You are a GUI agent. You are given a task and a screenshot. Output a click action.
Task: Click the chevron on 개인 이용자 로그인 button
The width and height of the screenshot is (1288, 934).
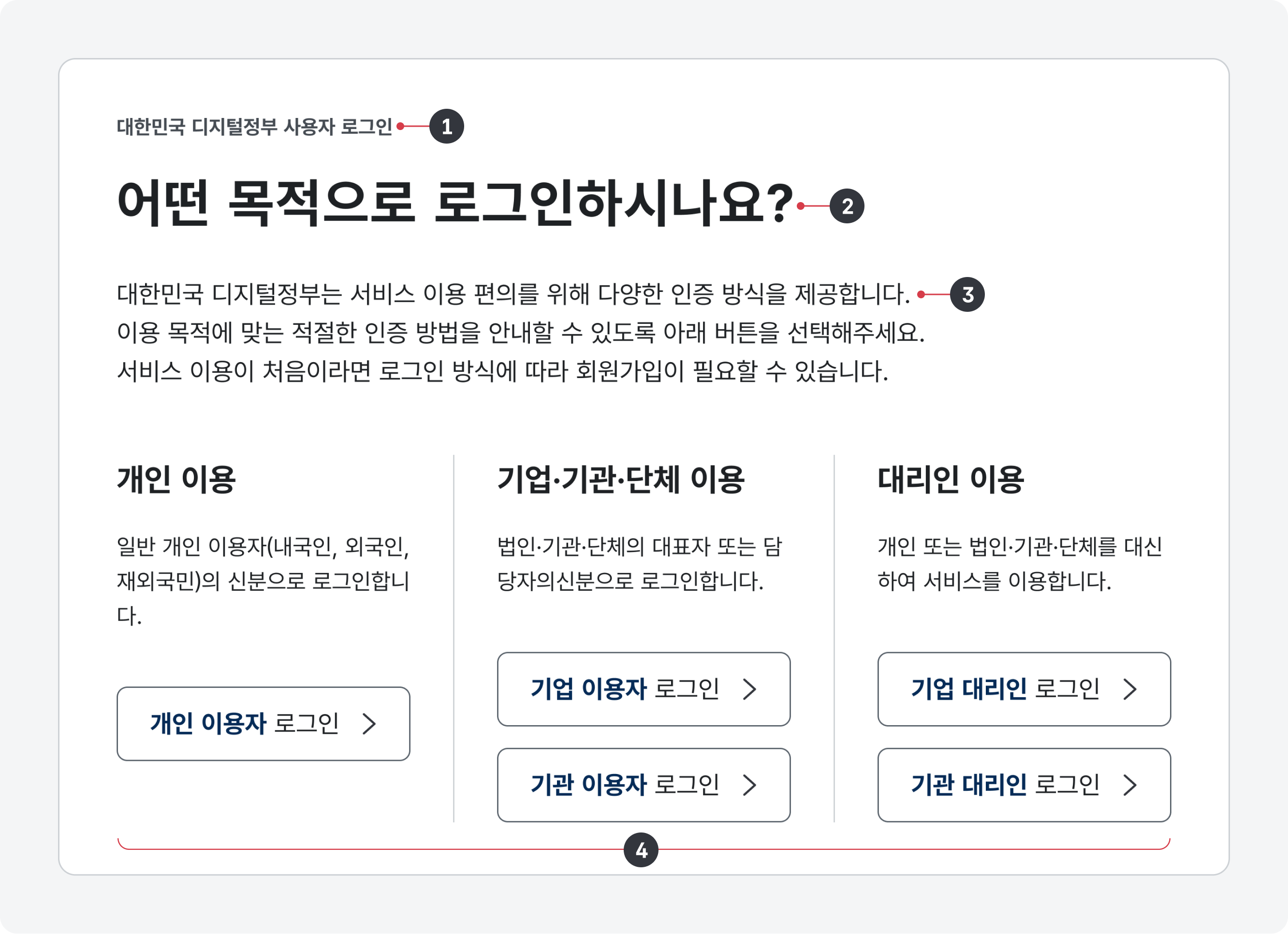[372, 724]
